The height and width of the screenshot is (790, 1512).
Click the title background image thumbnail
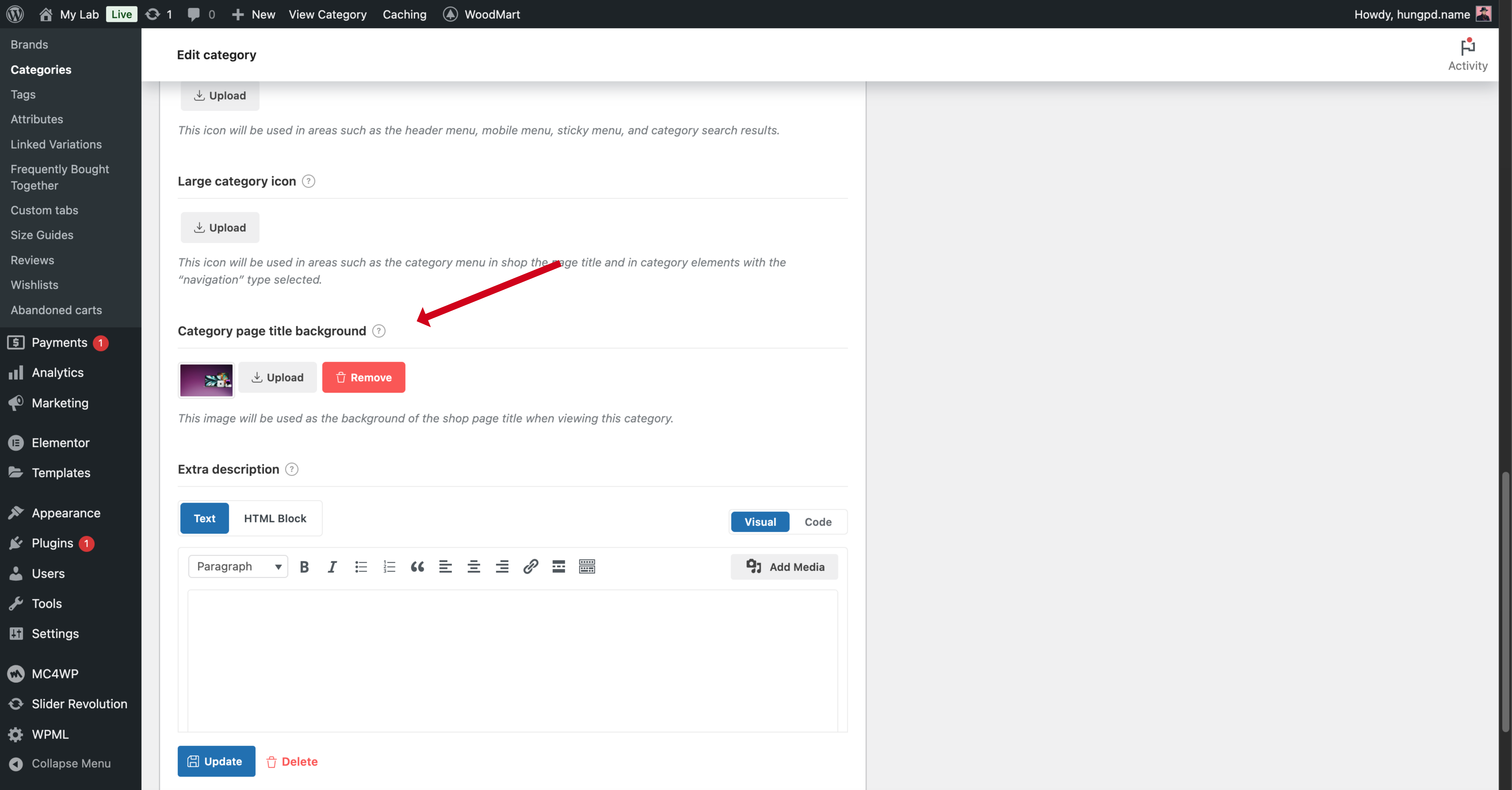click(206, 380)
